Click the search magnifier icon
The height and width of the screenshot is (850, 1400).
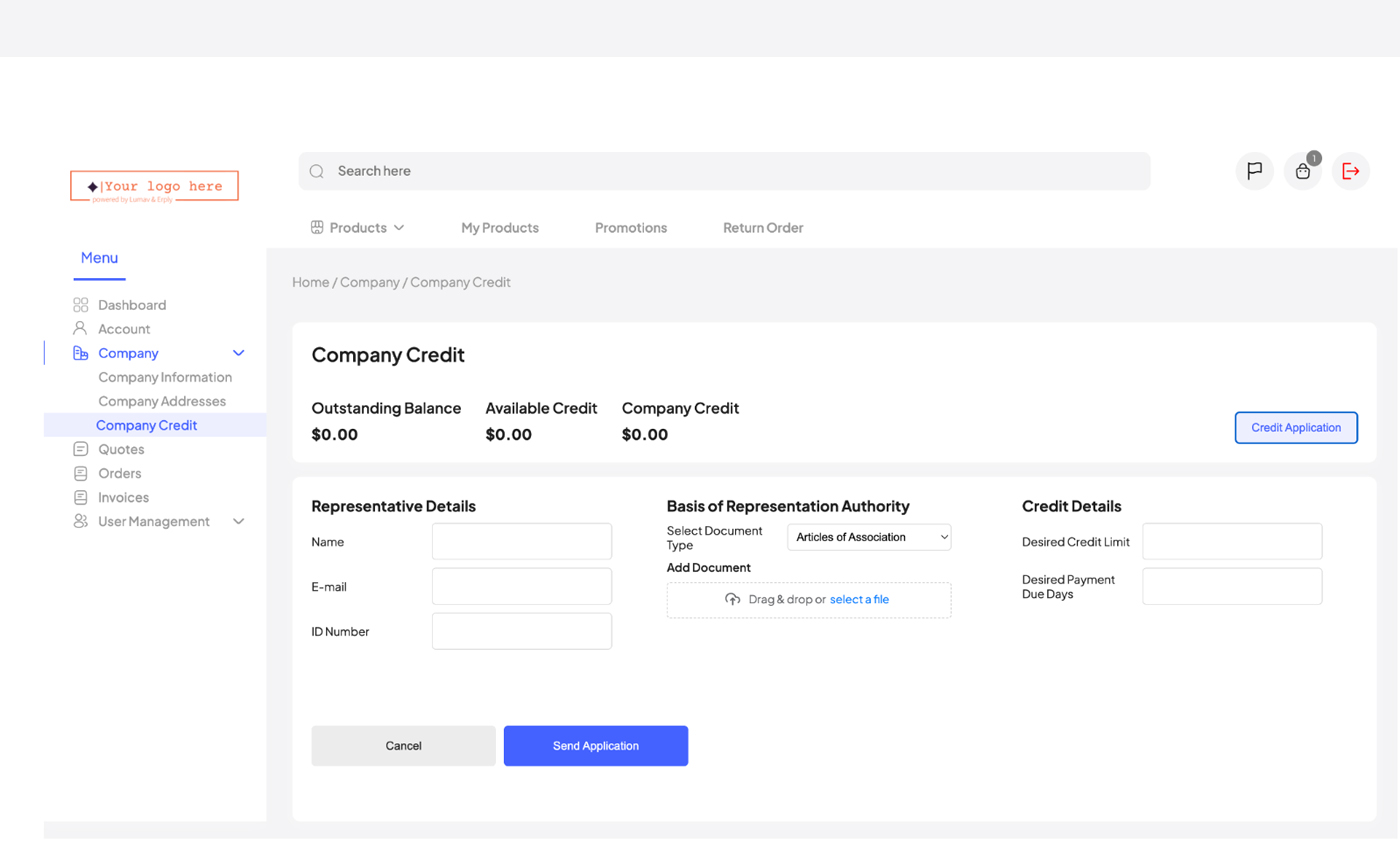pos(317,171)
